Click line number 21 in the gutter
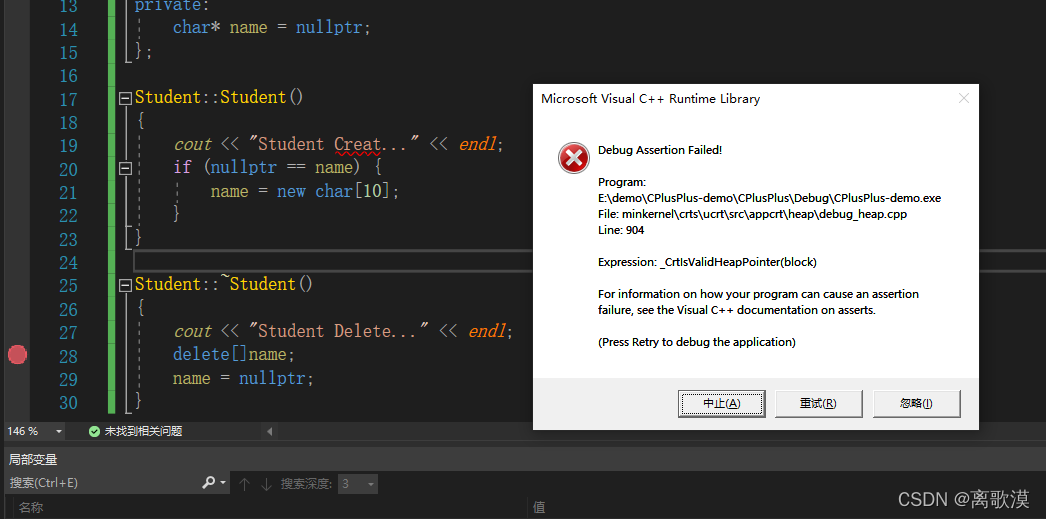 click(x=69, y=193)
